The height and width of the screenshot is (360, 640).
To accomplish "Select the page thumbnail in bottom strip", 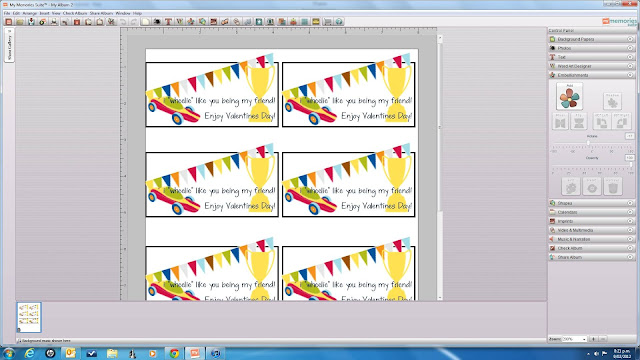I will (29, 317).
